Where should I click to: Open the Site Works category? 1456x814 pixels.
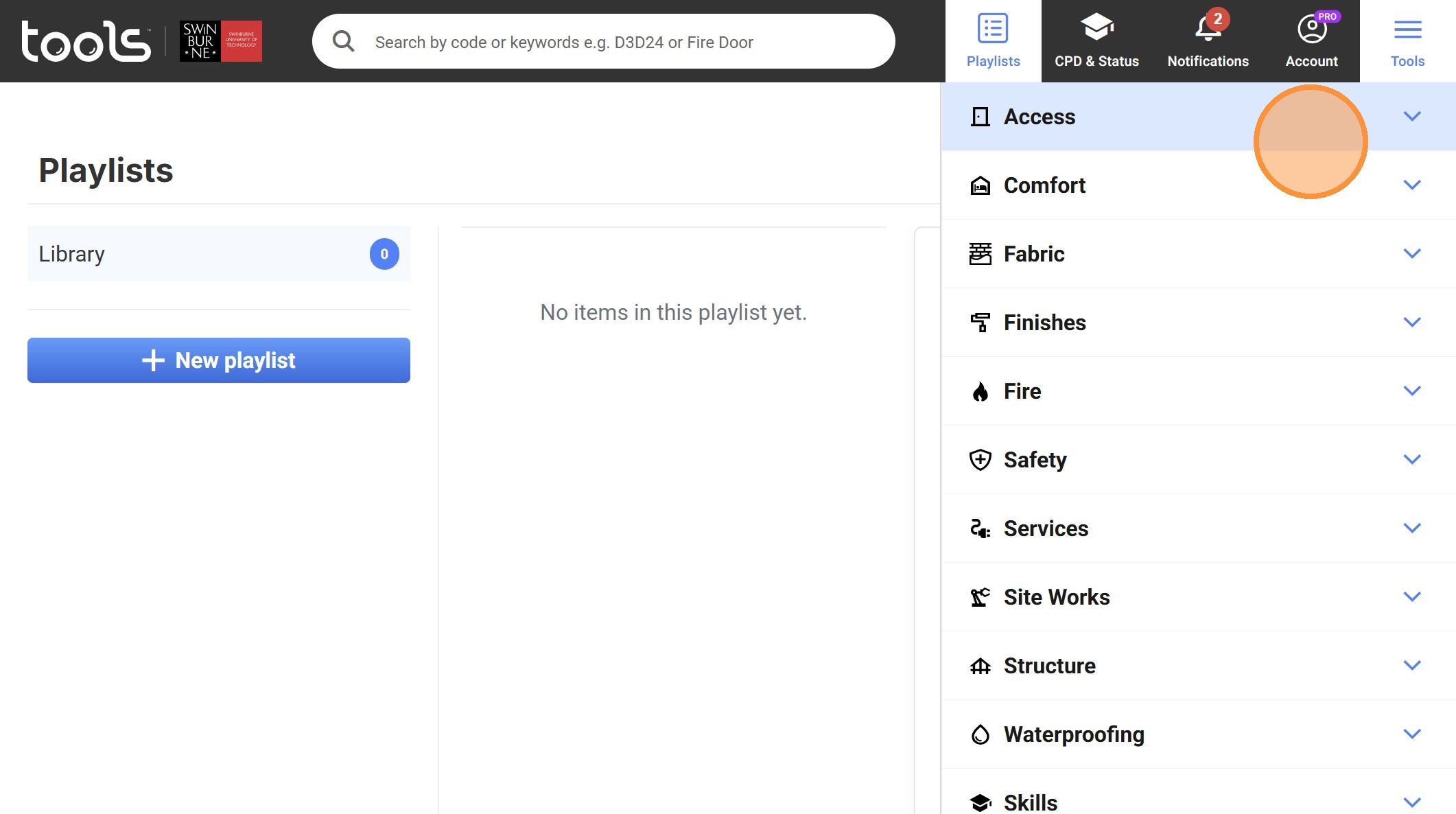coord(1057,597)
